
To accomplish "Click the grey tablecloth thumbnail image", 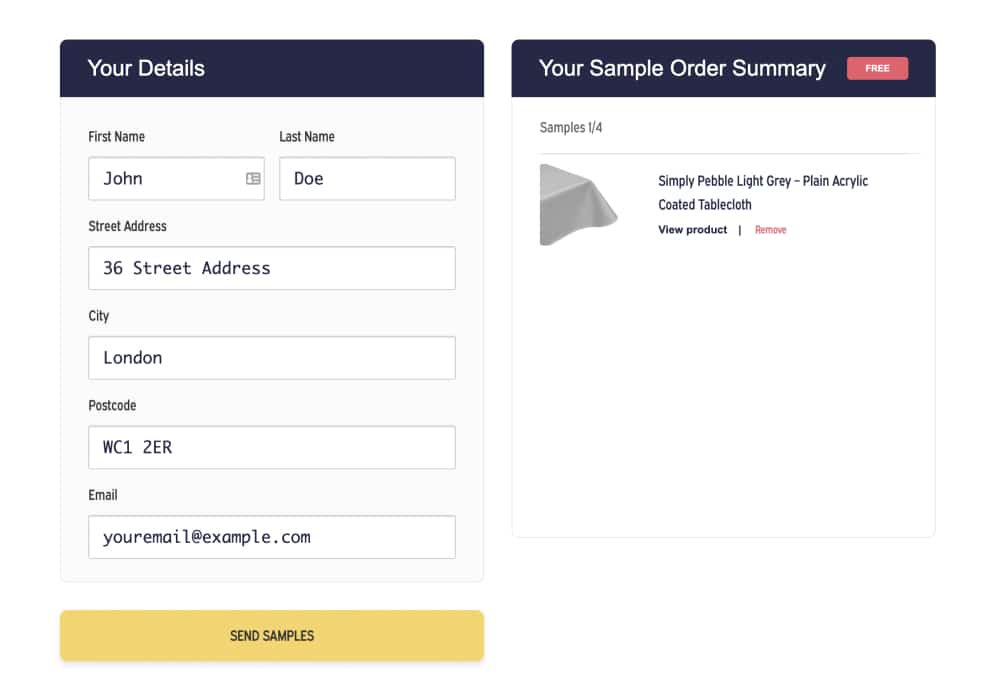I will click(578, 205).
